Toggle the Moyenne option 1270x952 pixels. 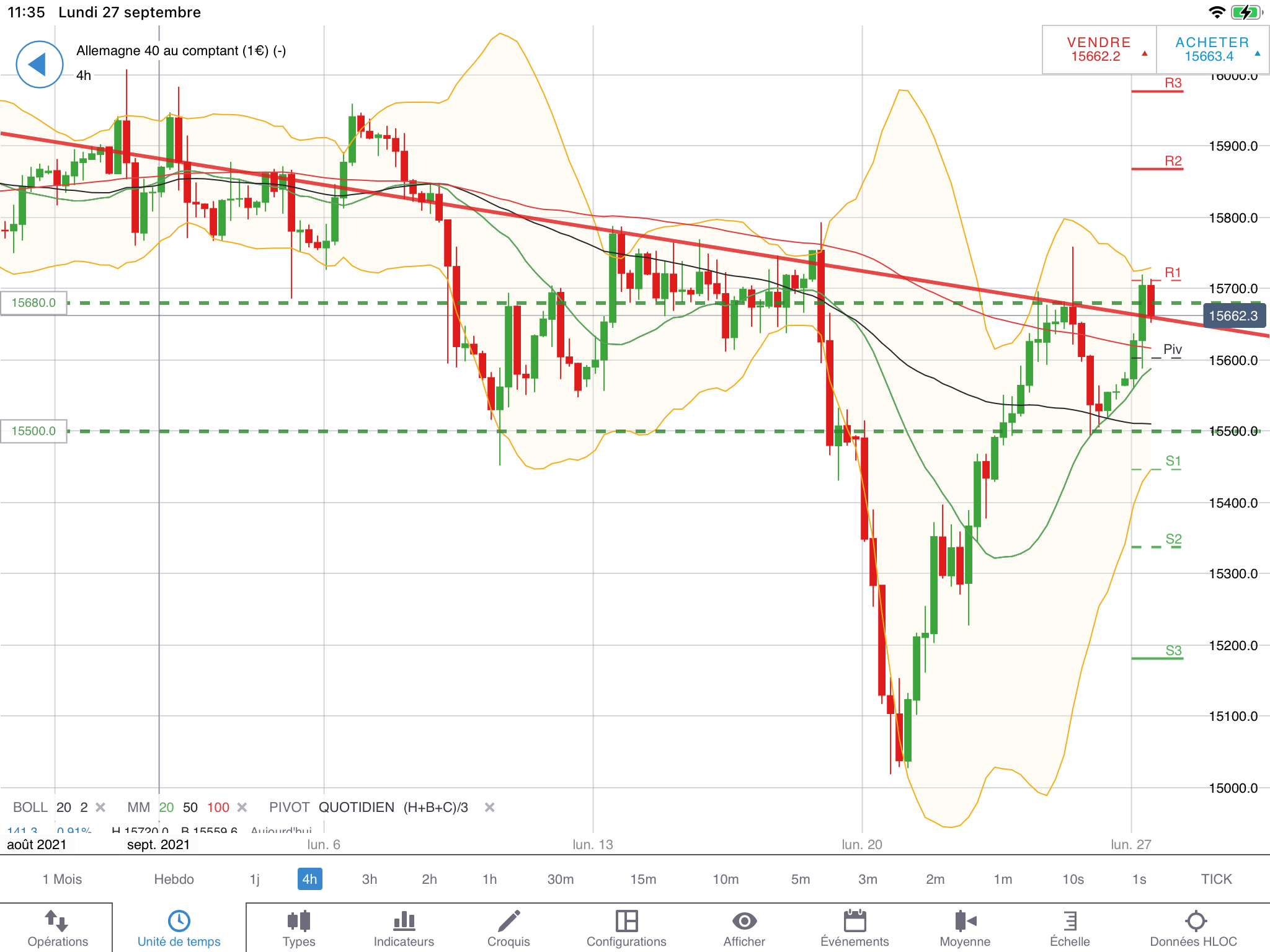[x=965, y=922]
